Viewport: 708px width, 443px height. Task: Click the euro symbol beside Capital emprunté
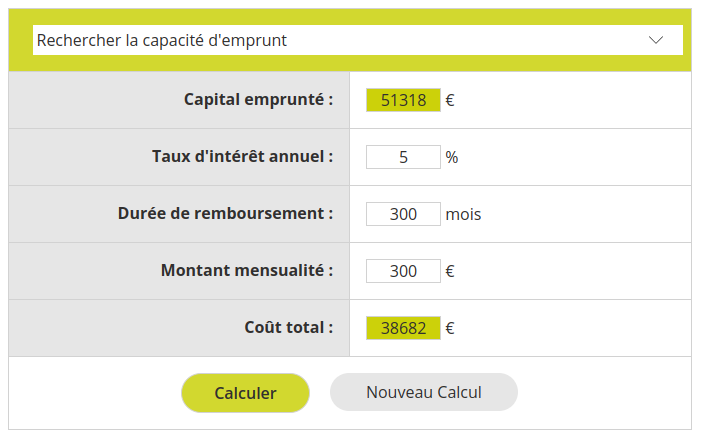[450, 100]
